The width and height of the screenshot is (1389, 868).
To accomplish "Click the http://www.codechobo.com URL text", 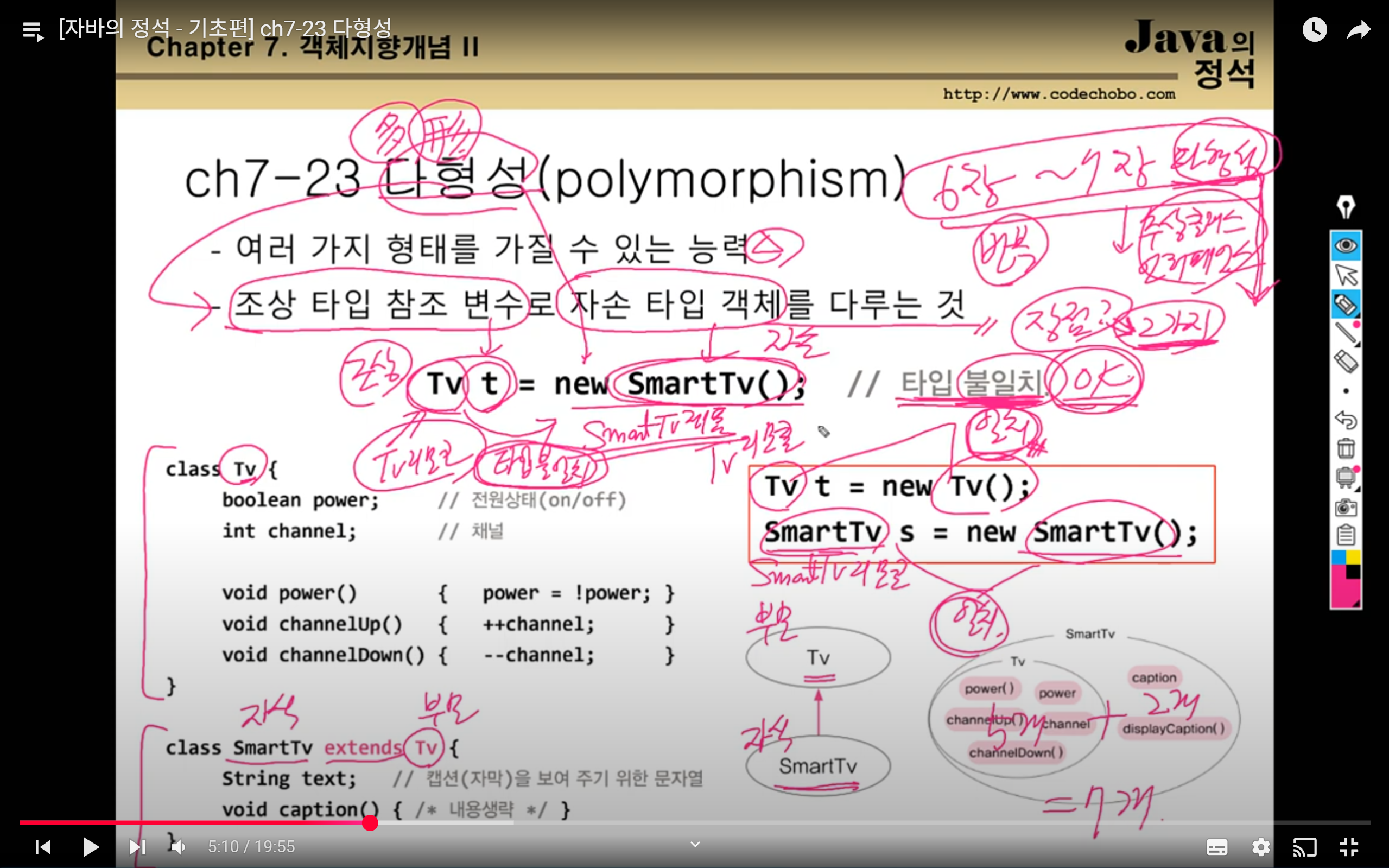I will [x=1059, y=93].
